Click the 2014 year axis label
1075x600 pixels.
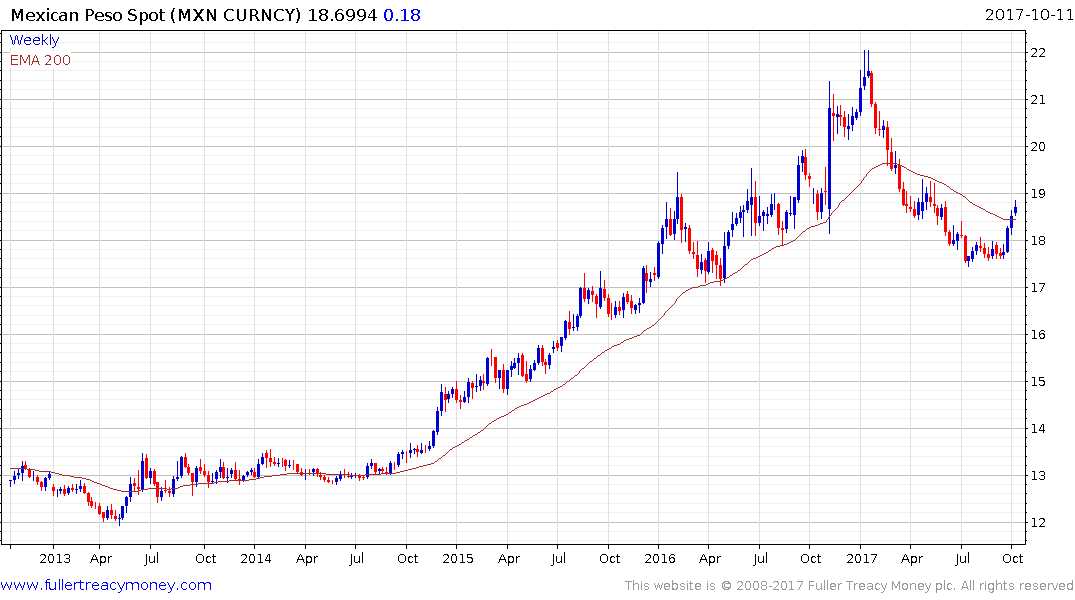[x=256, y=559]
